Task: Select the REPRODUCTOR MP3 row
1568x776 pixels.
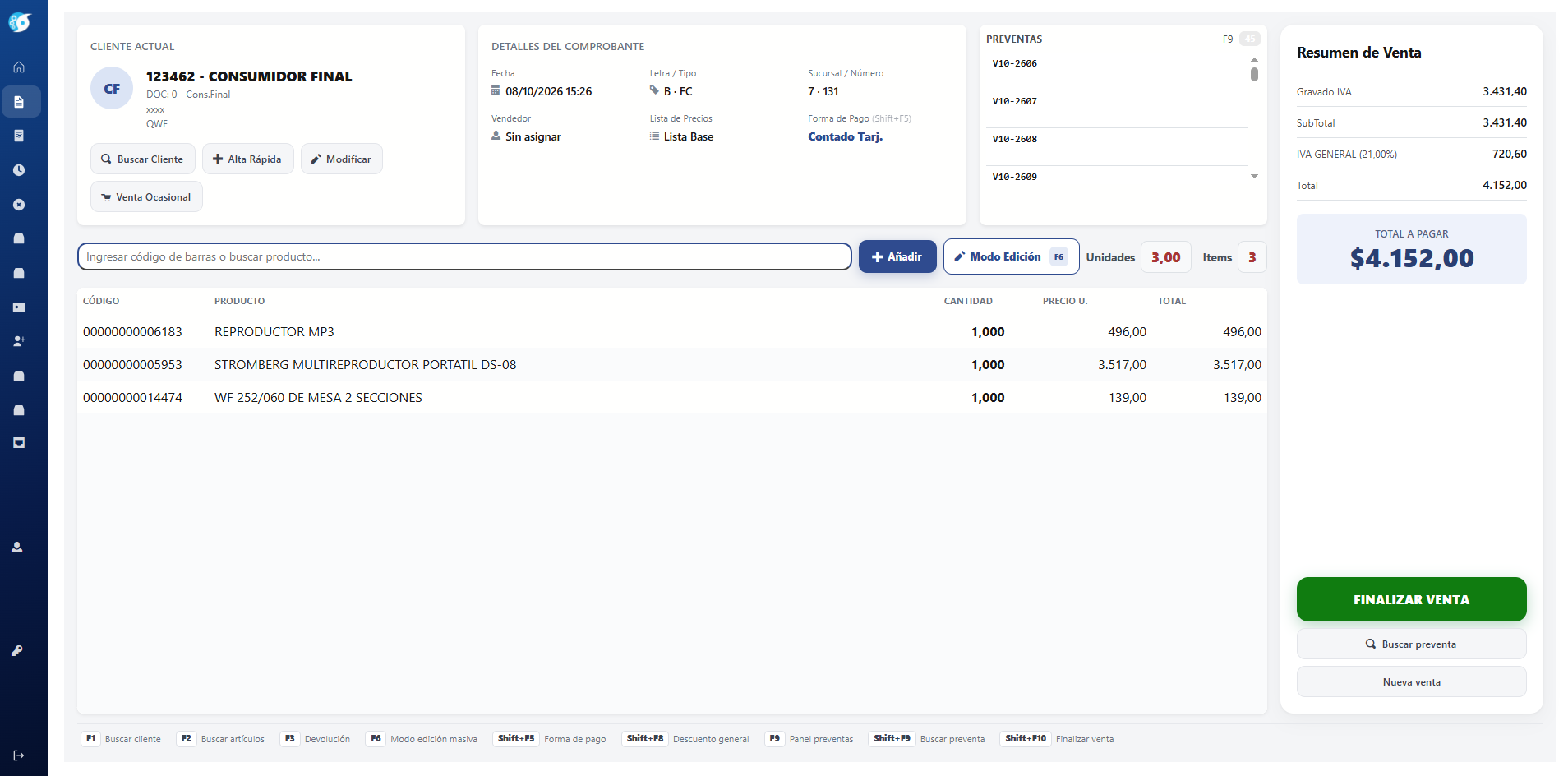Action: (x=671, y=331)
